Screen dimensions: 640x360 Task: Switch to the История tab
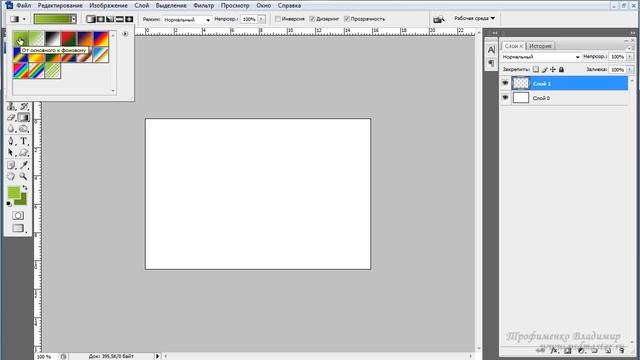pyautogui.click(x=540, y=46)
